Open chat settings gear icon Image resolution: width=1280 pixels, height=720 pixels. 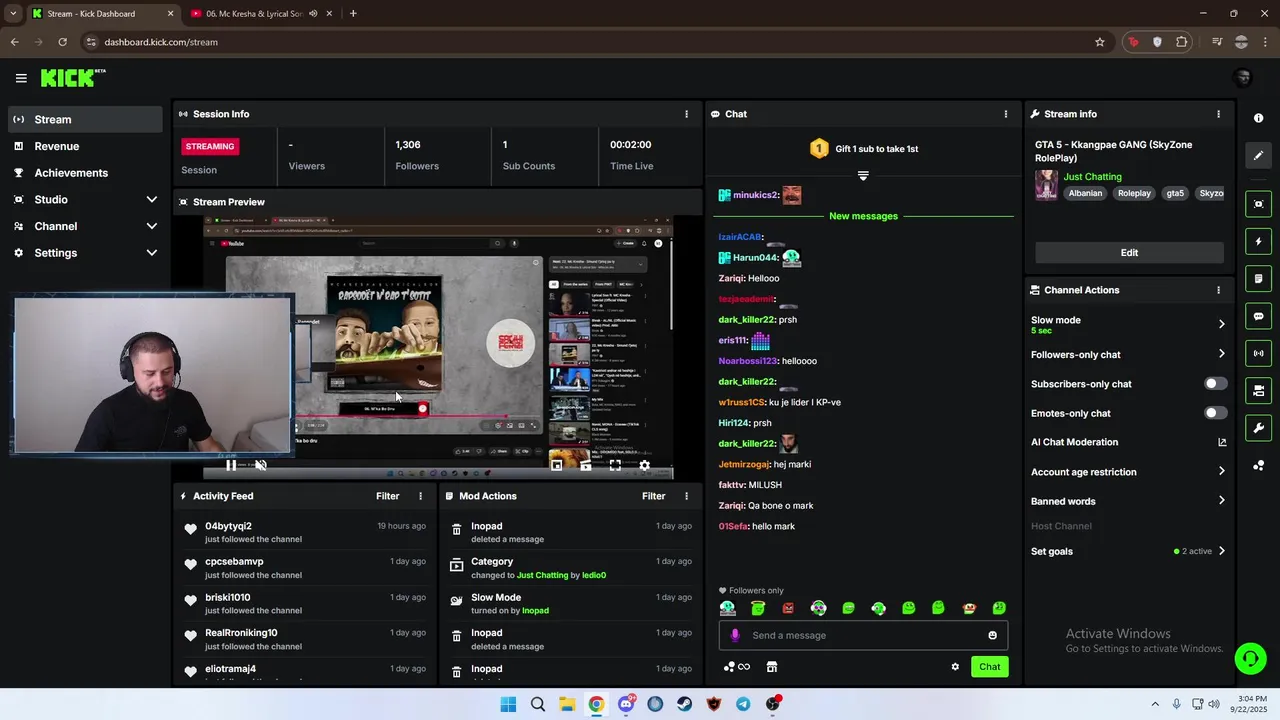tap(955, 667)
